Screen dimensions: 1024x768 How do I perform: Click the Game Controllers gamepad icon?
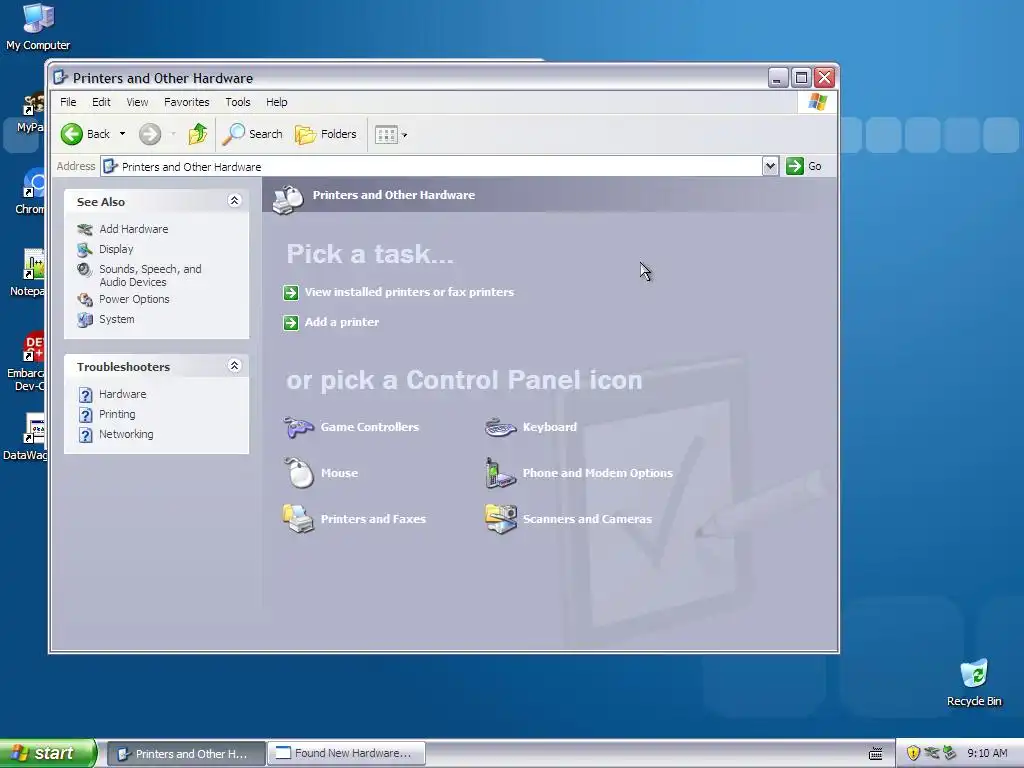click(x=298, y=427)
